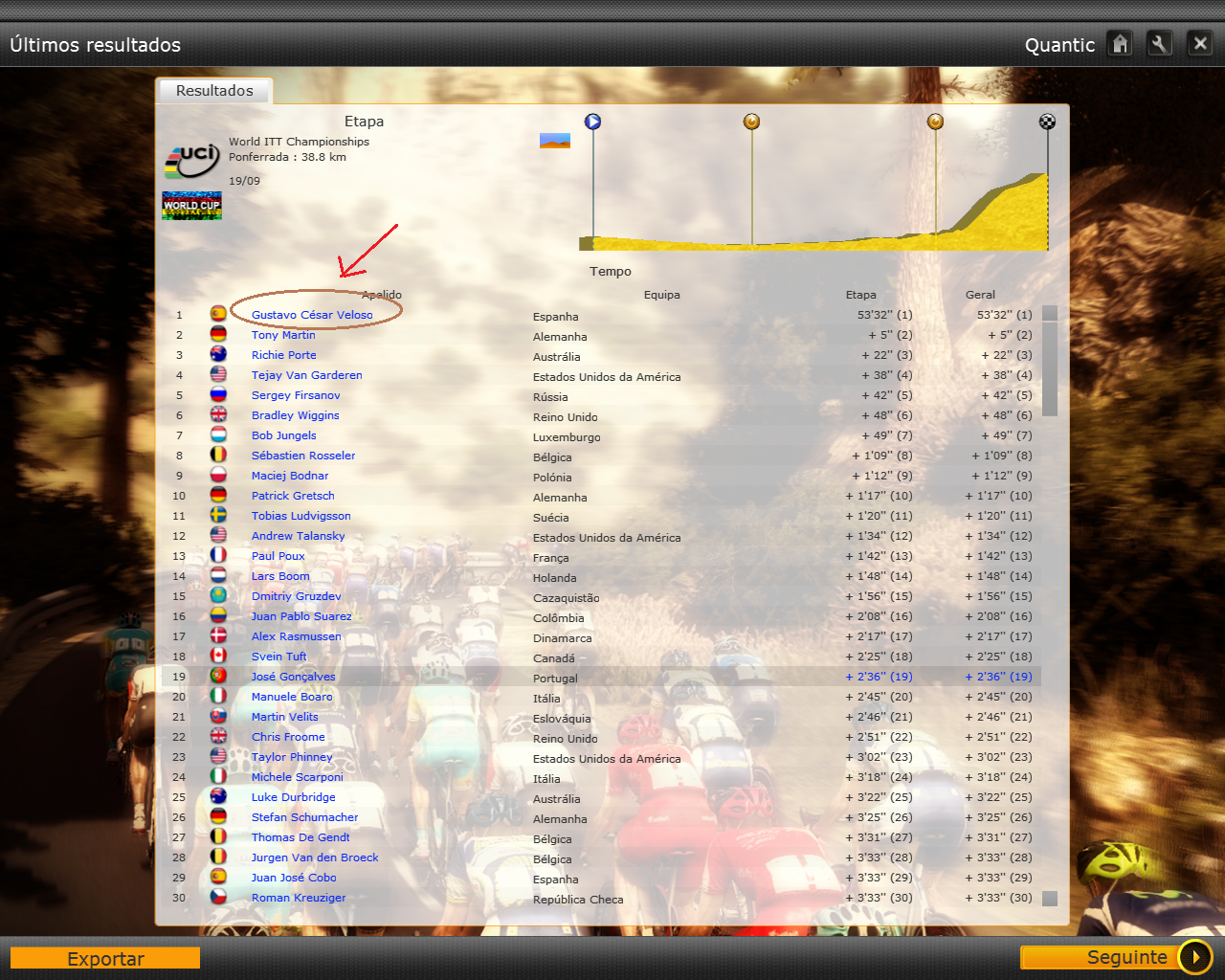Open rider Tony Martin's profile link
The height and width of the screenshot is (980, 1225).
click(283, 335)
